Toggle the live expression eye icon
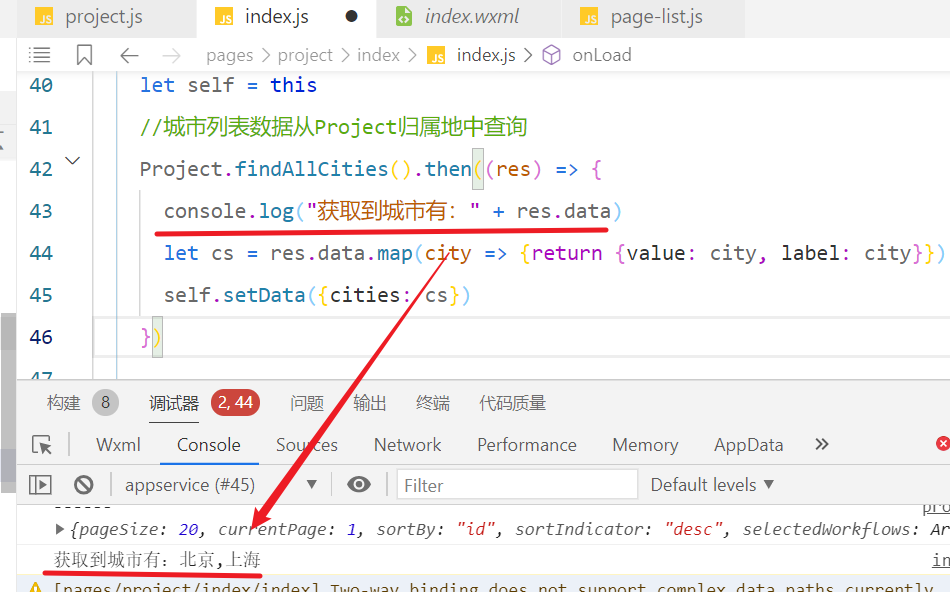 (x=359, y=484)
